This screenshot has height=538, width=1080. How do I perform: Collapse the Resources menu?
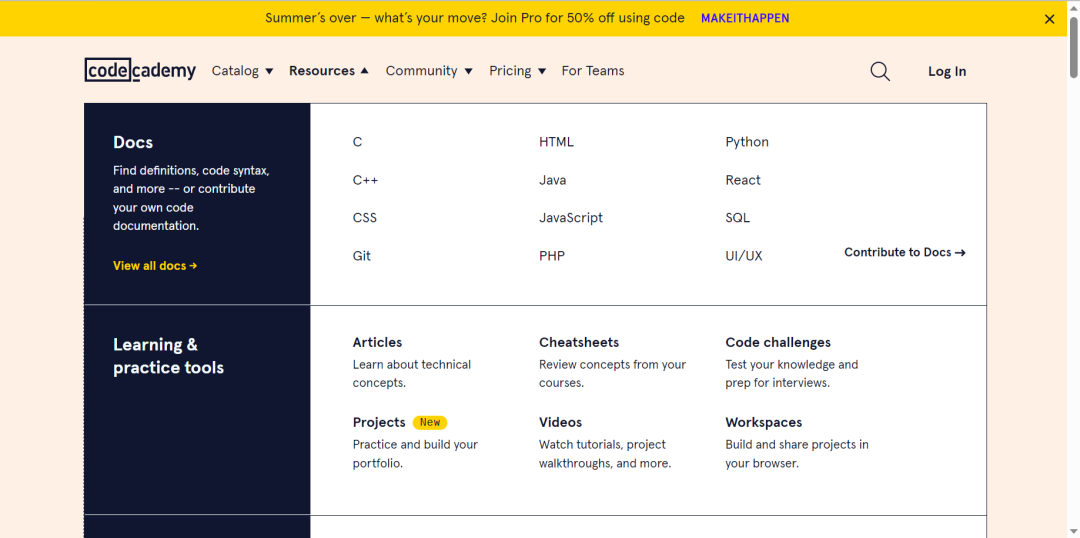coord(329,70)
